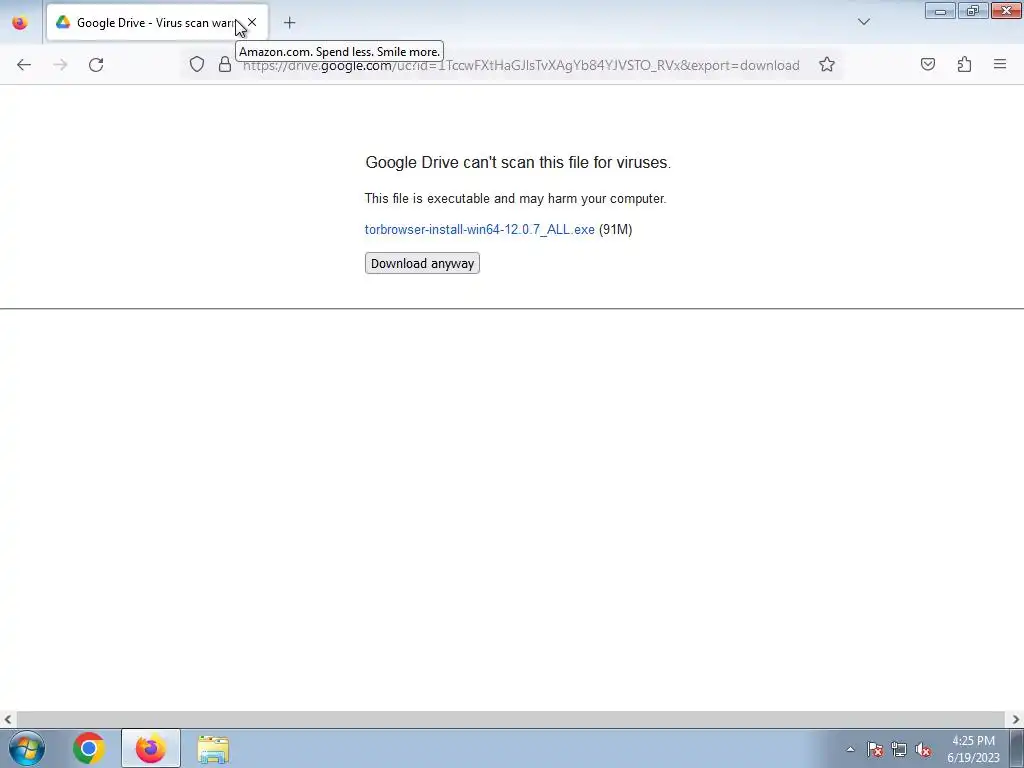Viewport: 1024px width, 768px height.
Task: Save page to Pocket
Action: pyautogui.click(x=927, y=64)
